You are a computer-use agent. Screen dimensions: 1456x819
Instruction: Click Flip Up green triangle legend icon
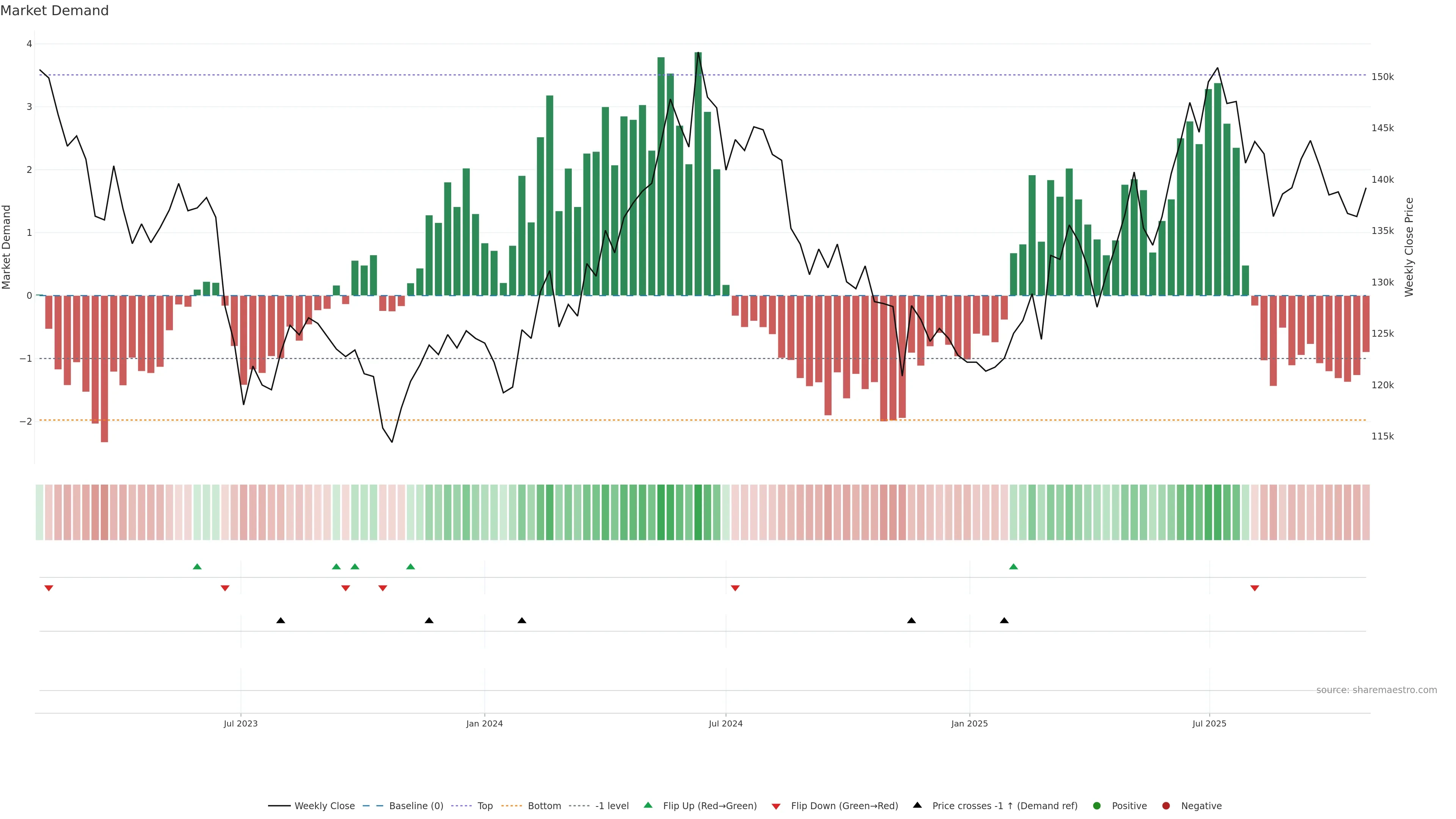click(x=648, y=805)
